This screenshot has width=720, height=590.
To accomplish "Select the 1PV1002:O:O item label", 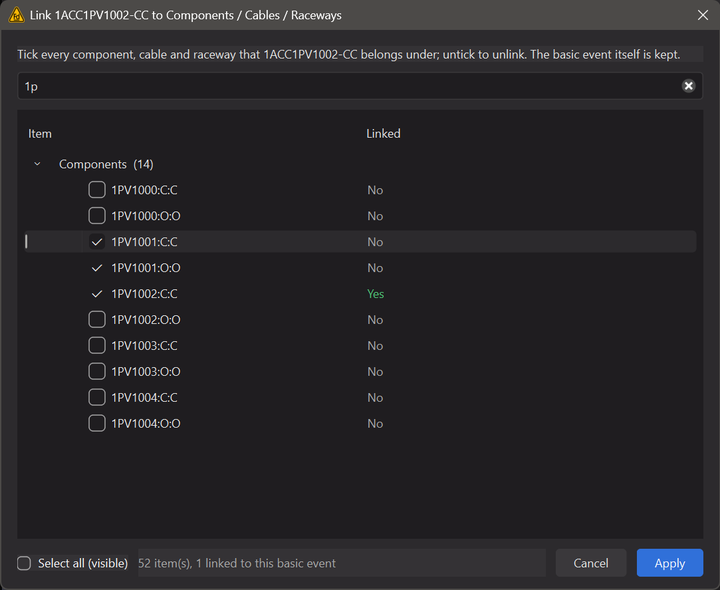I will (x=146, y=320).
